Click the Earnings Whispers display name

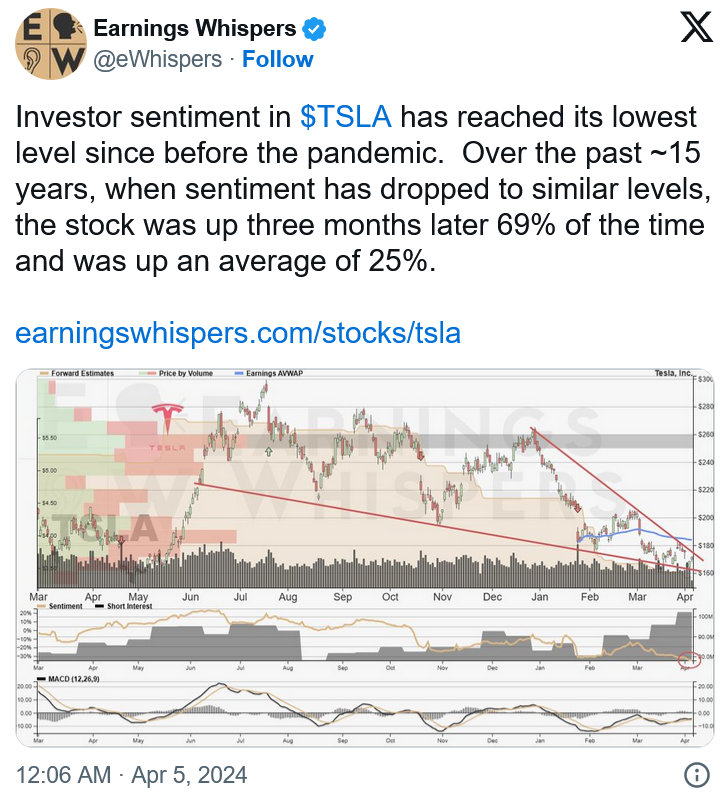195,28
